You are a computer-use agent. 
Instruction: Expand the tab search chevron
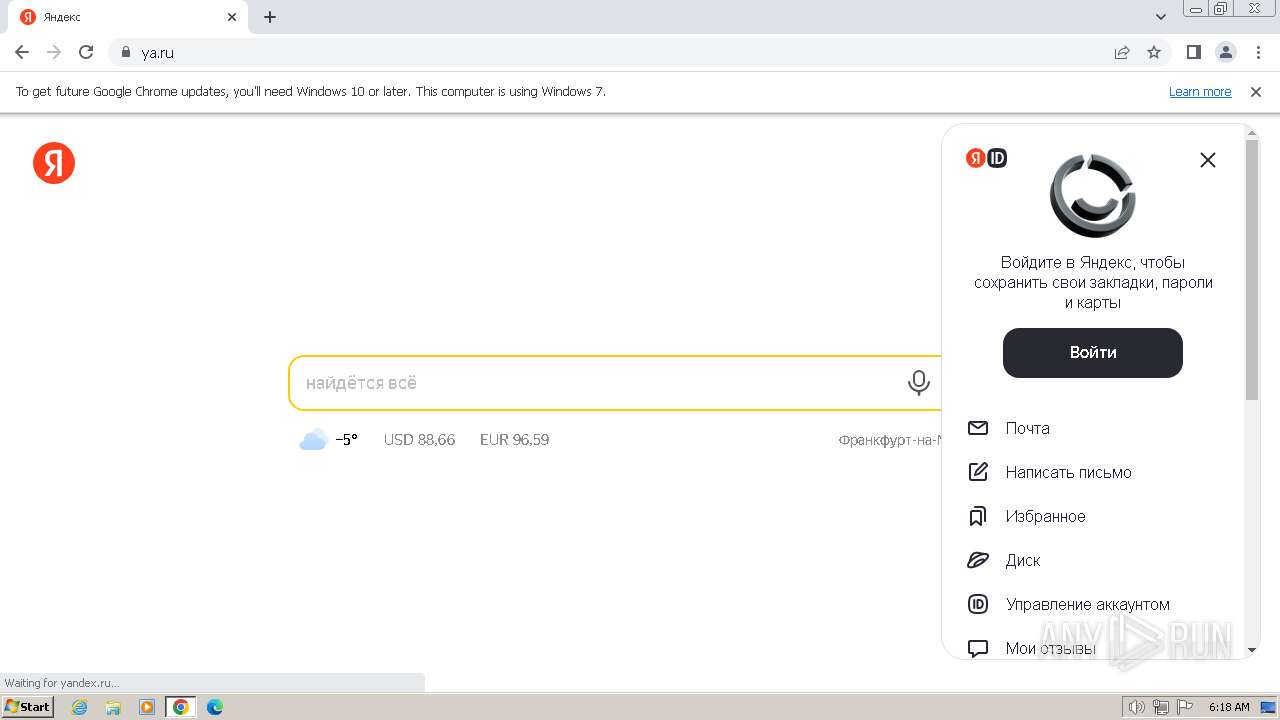tap(1161, 17)
